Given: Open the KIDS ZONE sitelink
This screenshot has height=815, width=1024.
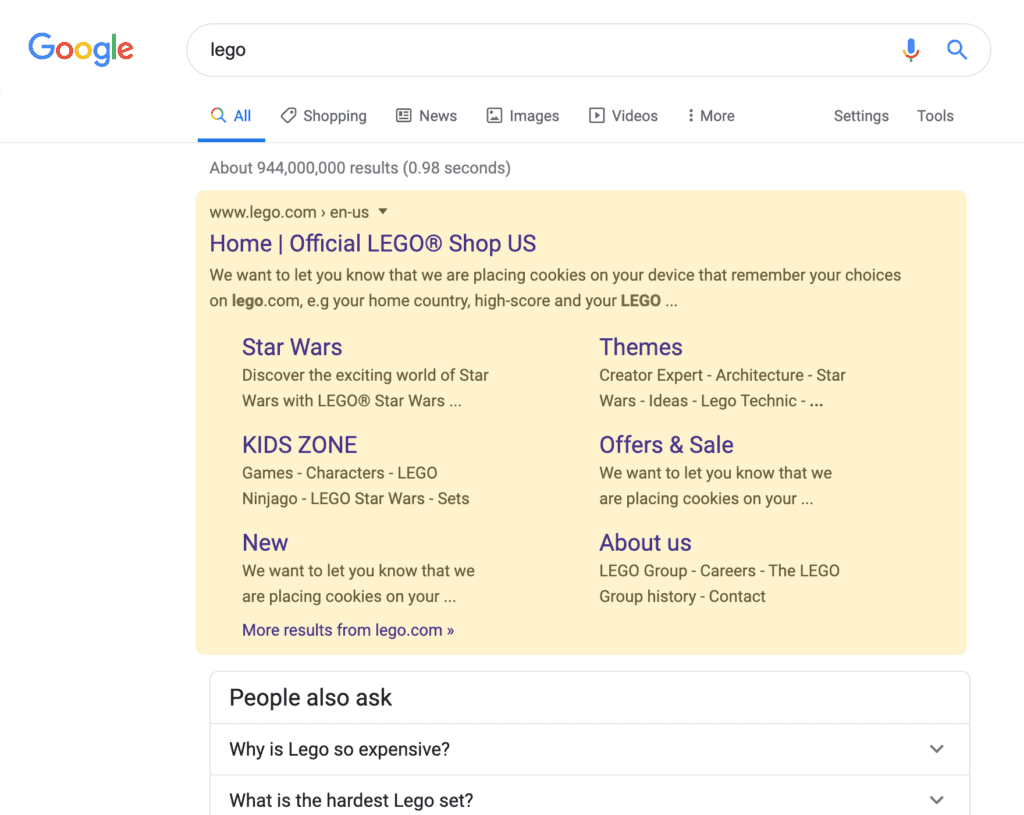Looking at the screenshot, I should (x=300, y=445).
